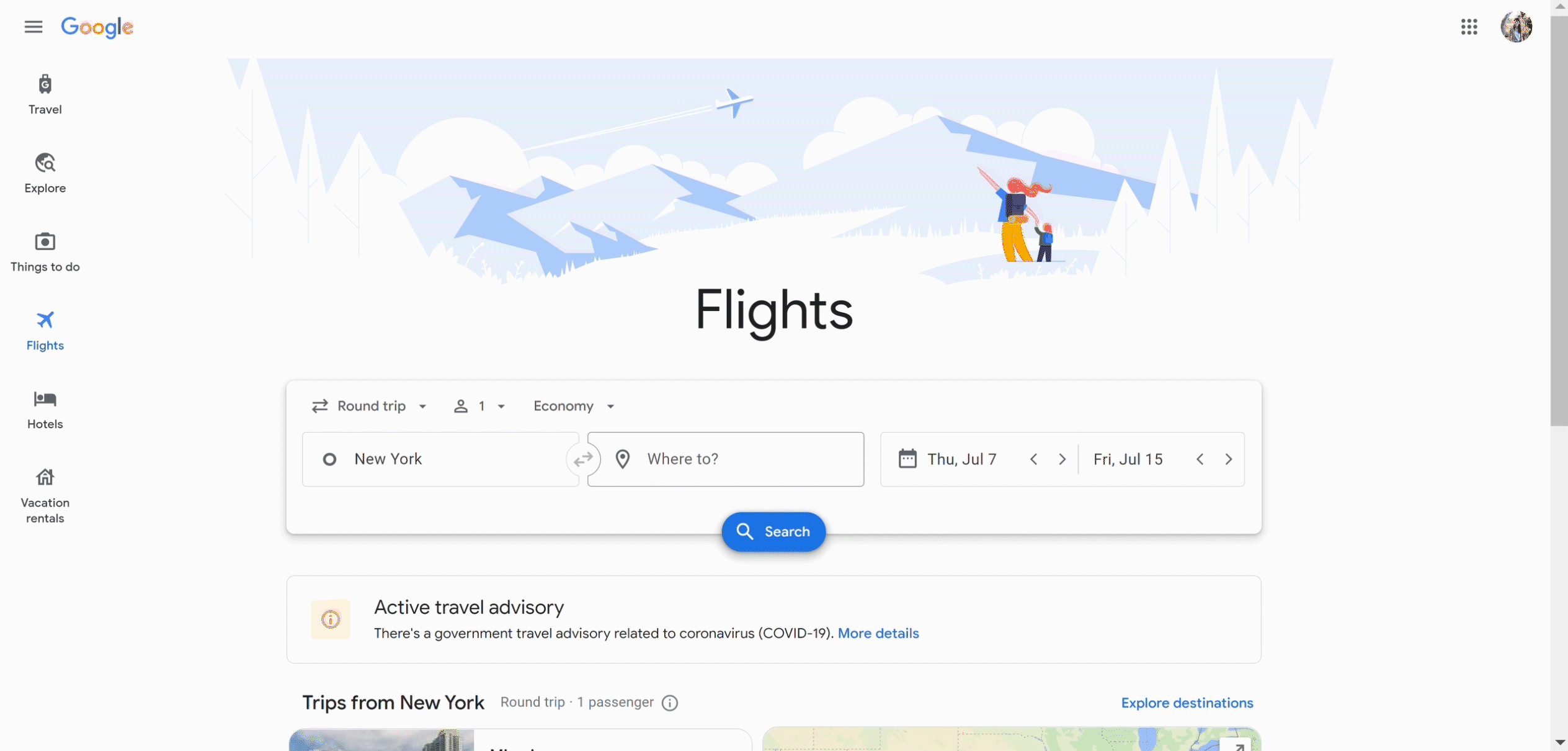Screen dimensions: 1568x751
Task: Toggle forward date arrow for Jul 15
Action: [1229, 459]
